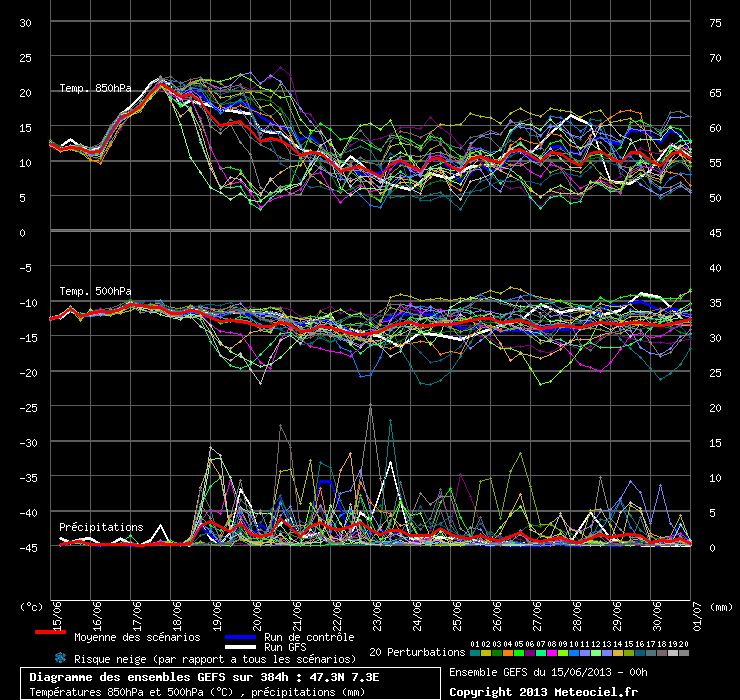The image size is (740, 700).
Task: Click perturbation 20 color swatch
Action: [684, 652]
